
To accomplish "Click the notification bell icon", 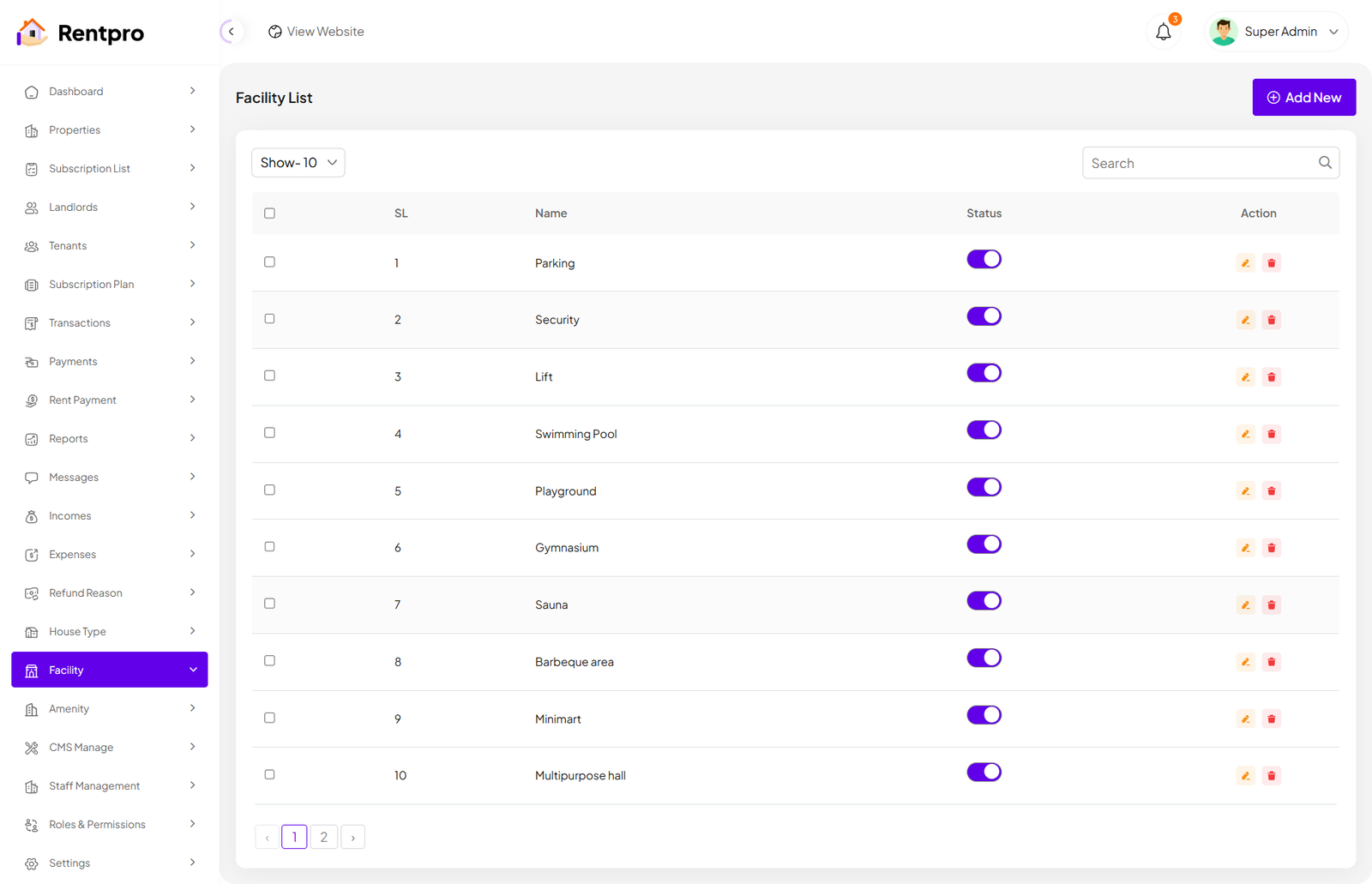I will [1163, 33].
